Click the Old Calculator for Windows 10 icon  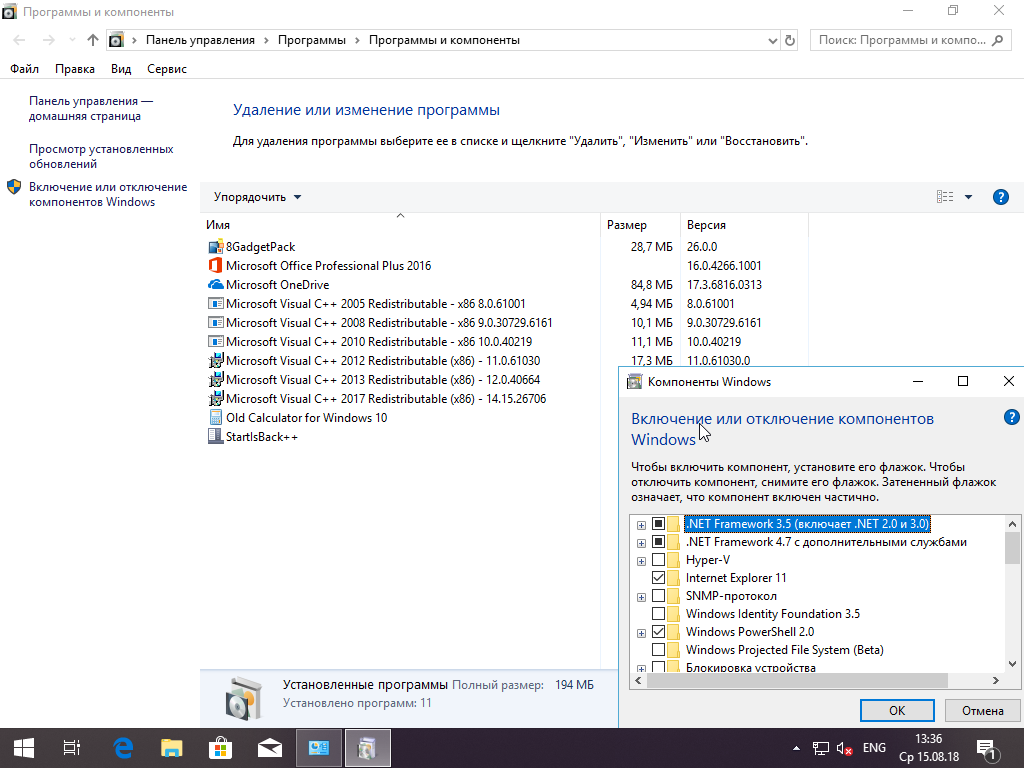[216, 417]
